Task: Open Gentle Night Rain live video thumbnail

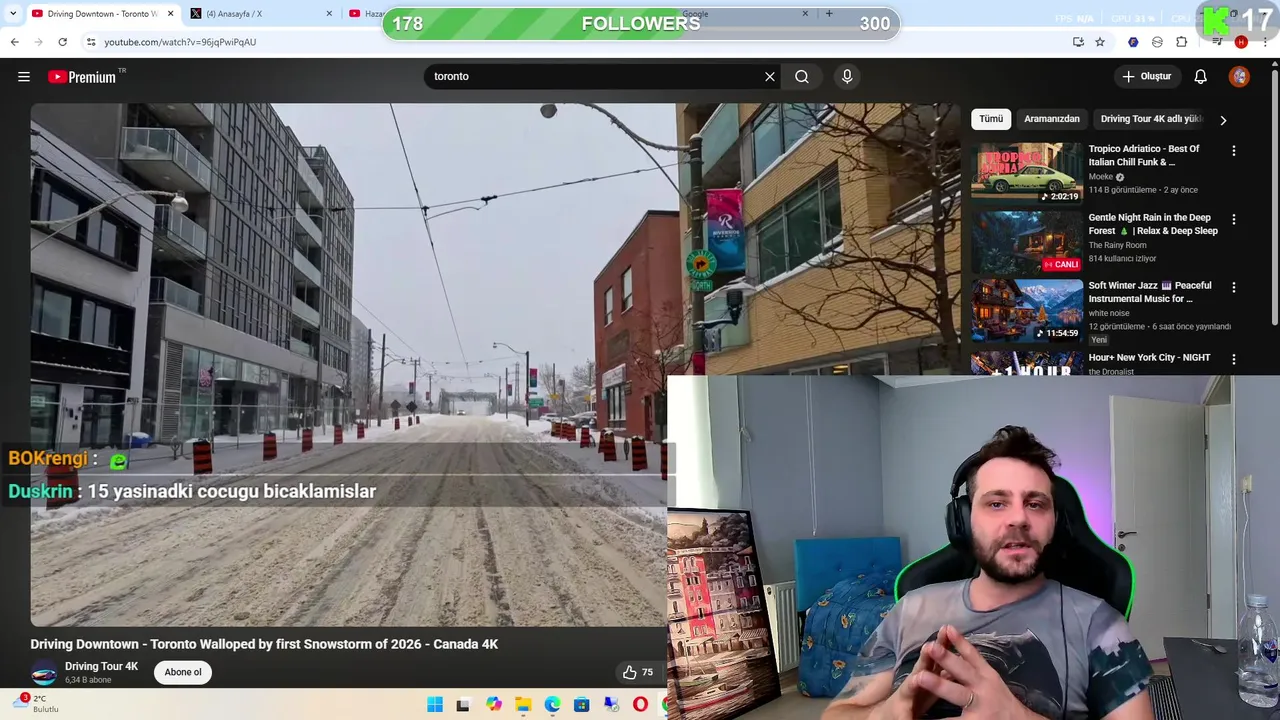Action: tap(1026, 241)
